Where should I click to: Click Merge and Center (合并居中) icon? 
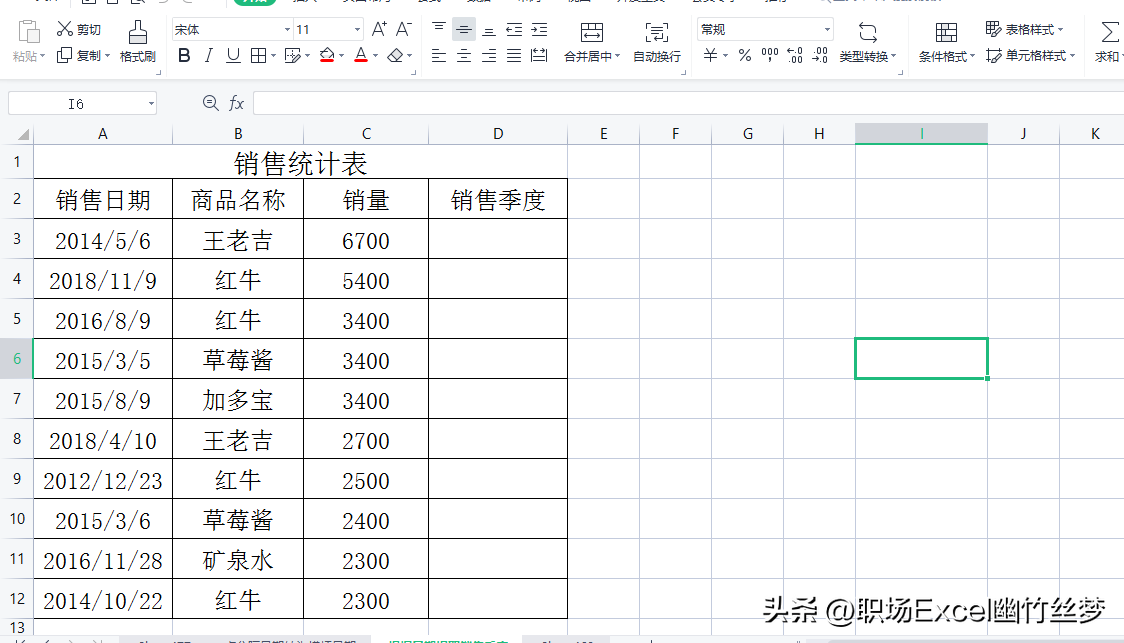click(591, 32)
